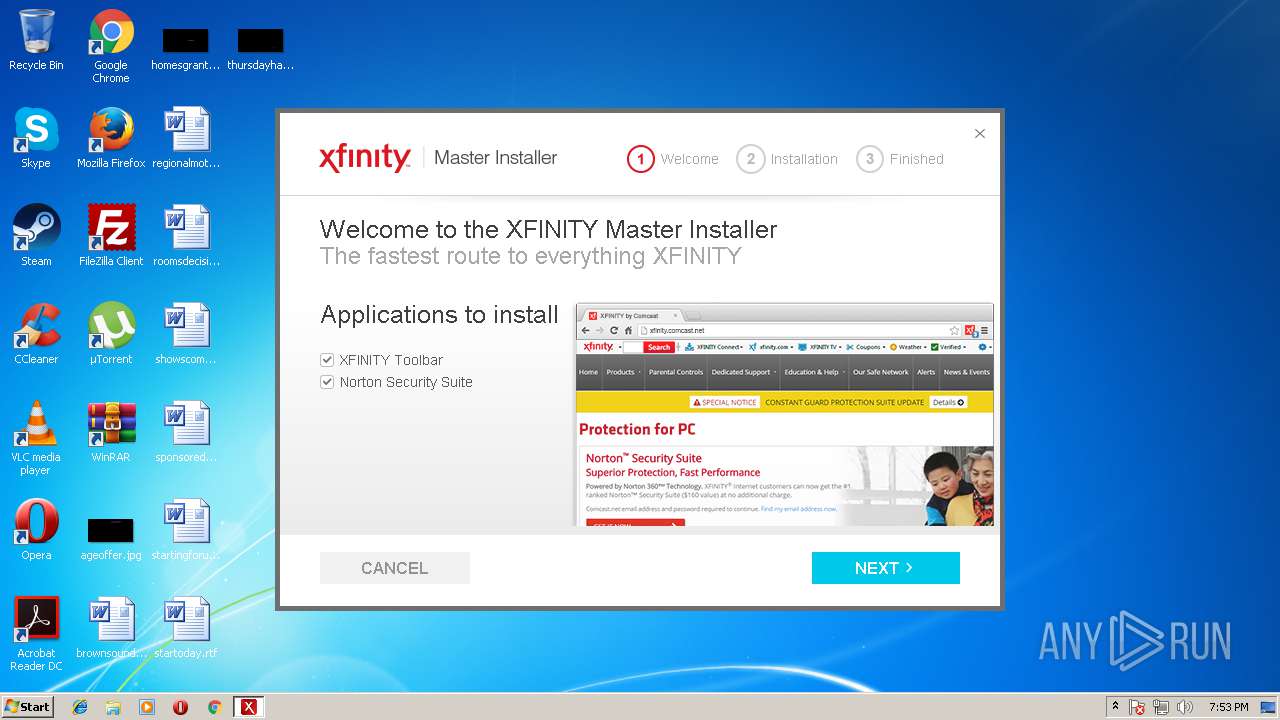Screen dimensions: 1280x720
Task: Open the Opera desktop shortcut
Action: tap(36, 530)
